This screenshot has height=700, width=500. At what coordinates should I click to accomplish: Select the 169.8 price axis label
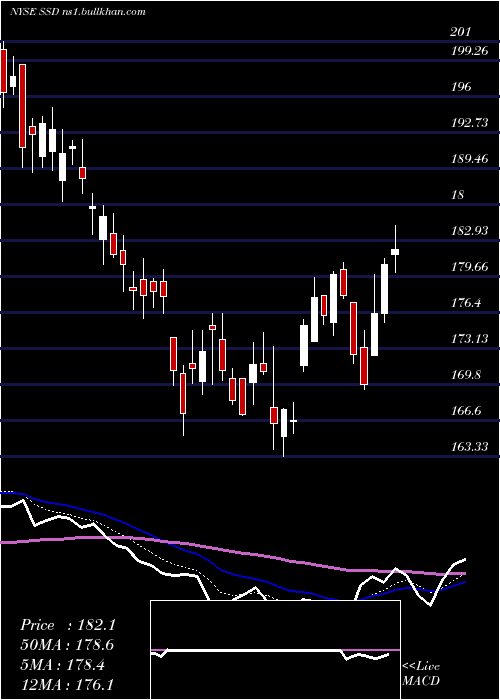466,375
